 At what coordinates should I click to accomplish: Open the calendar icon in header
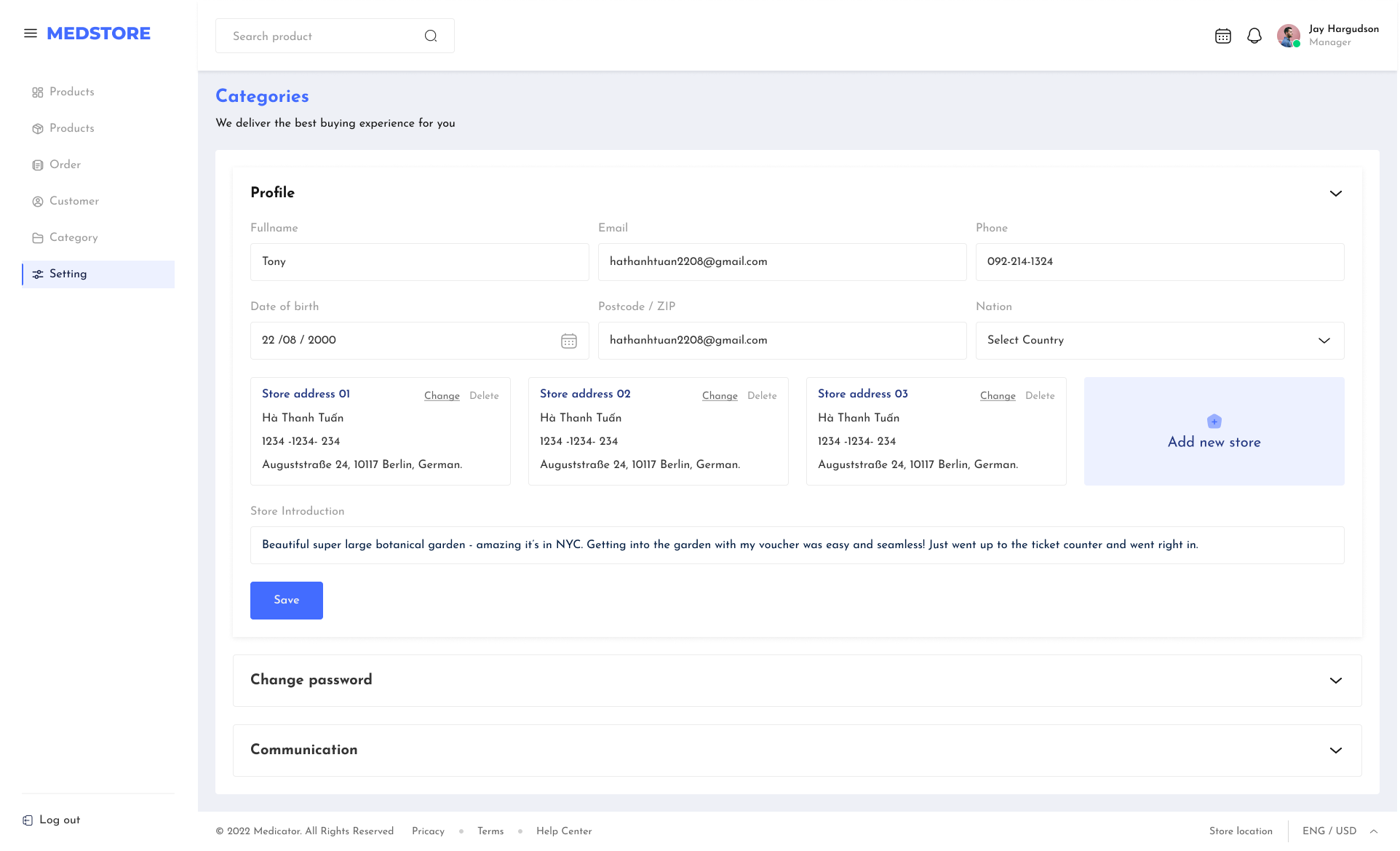[x=1223, y=36]
